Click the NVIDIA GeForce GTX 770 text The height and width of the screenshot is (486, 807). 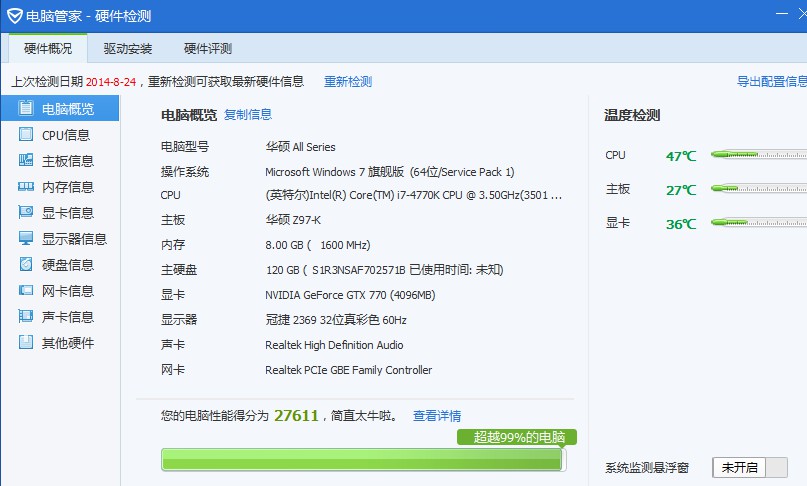[x=350, y=295]
